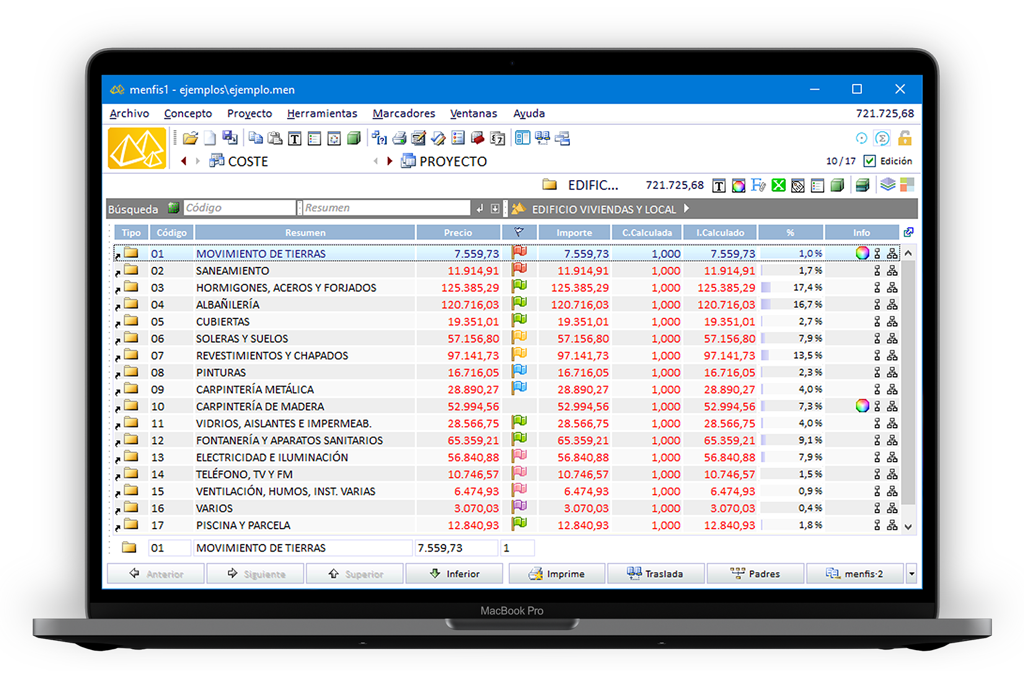Click the Padres button
The image size is (1024, 687).
(x=756, y=574)
